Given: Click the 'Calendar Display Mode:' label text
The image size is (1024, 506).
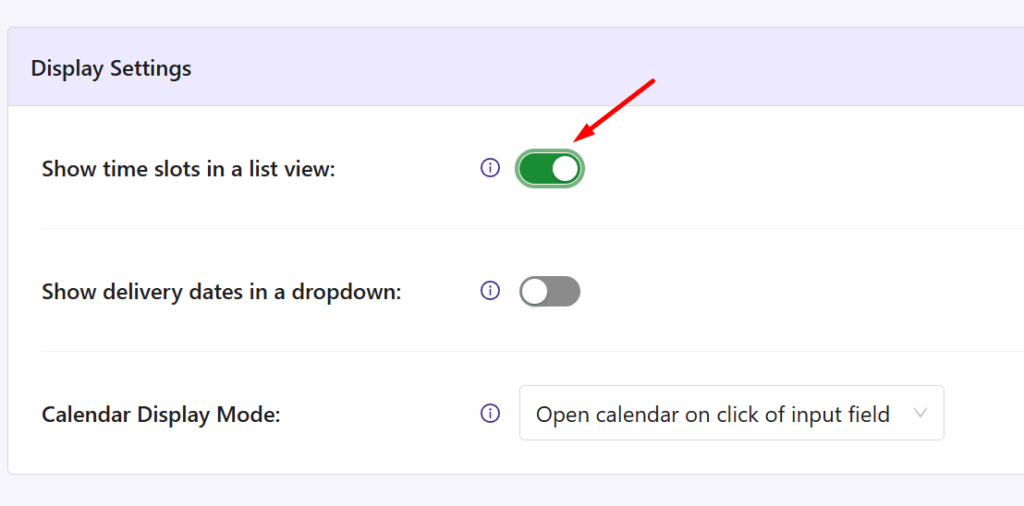Looking at the screenshot, I should pyautogui.click(x=161, y=414).
